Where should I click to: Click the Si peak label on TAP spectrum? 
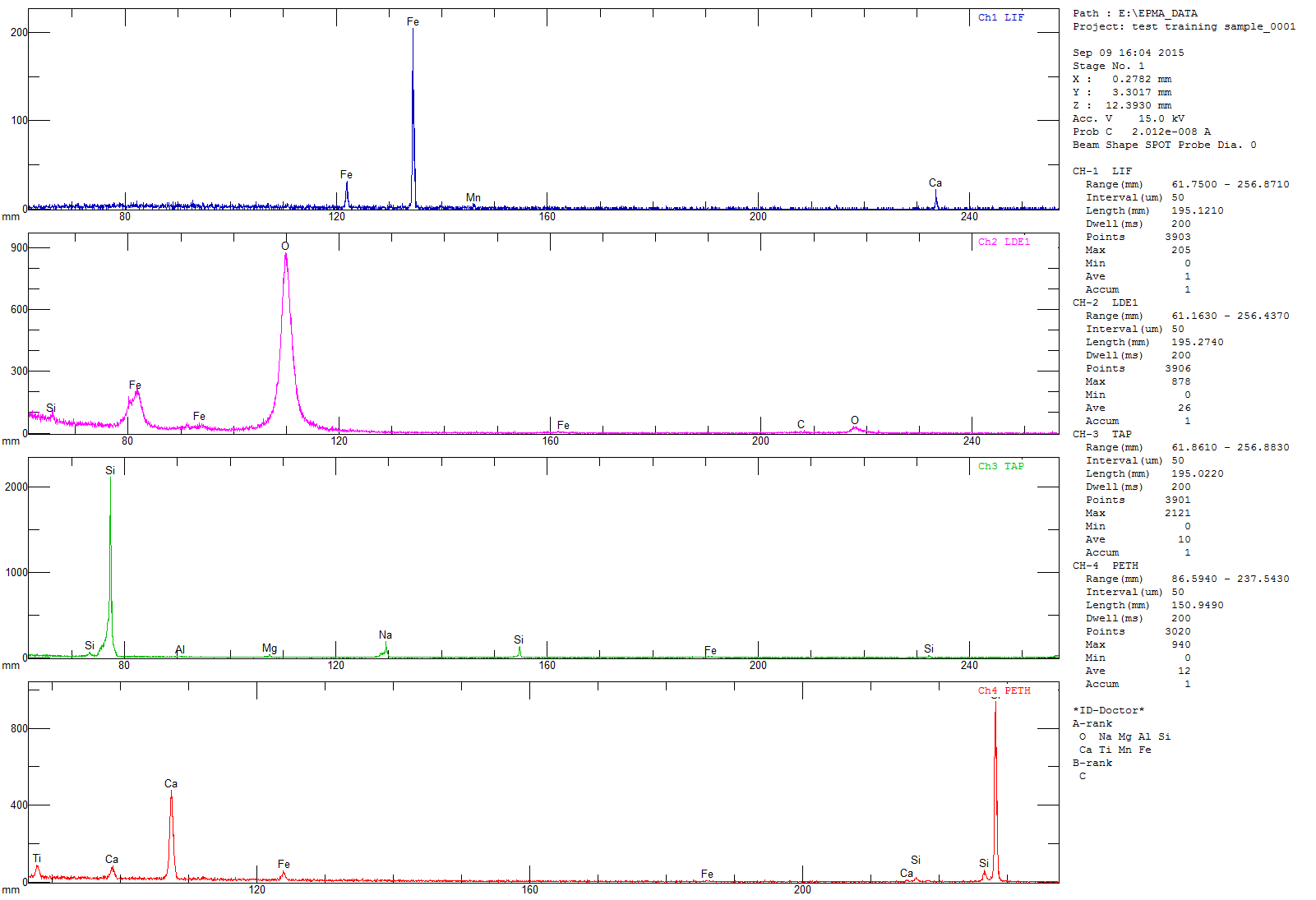pos(109,469)
